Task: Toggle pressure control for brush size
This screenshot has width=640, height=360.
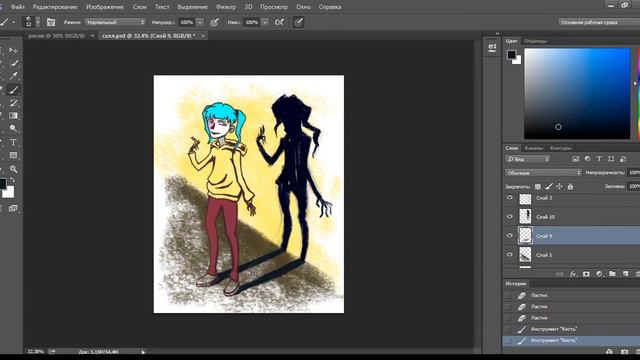Action: (x=298, y=22)
